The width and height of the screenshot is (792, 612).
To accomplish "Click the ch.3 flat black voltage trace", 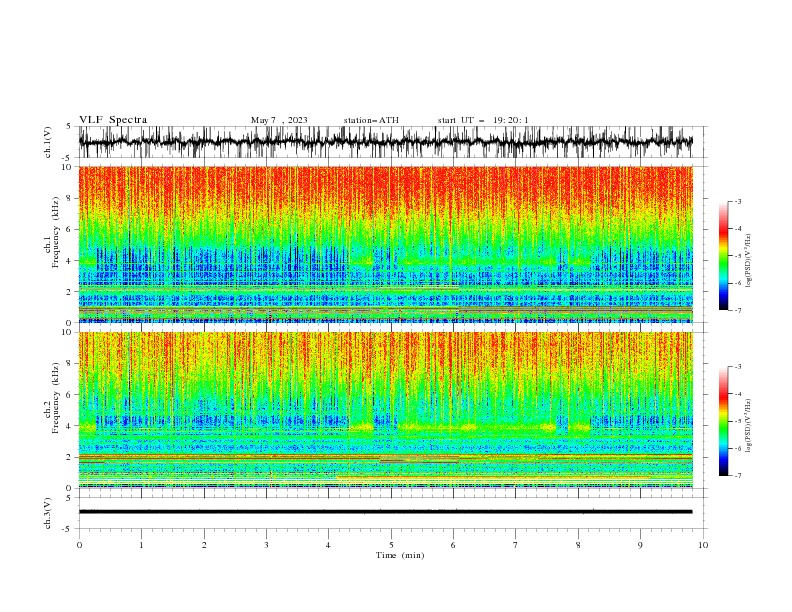I will click(x=385, y=512).
